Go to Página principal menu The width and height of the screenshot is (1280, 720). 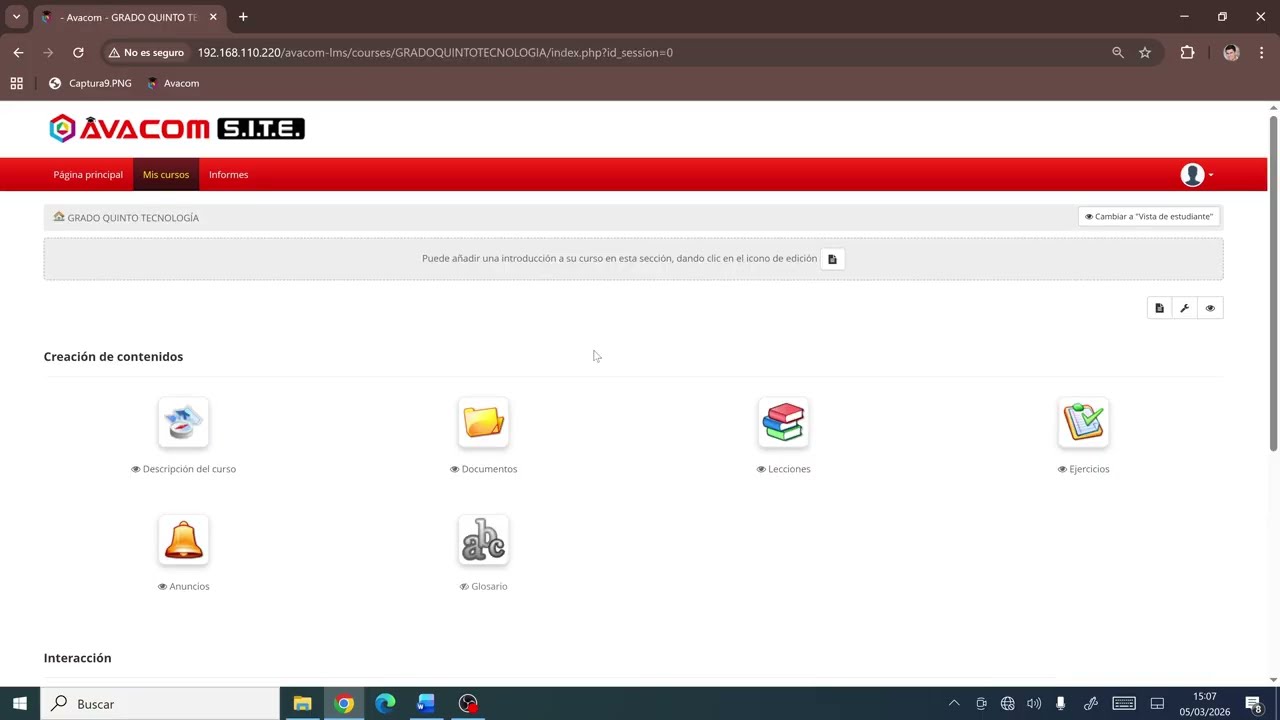(88, 175)
